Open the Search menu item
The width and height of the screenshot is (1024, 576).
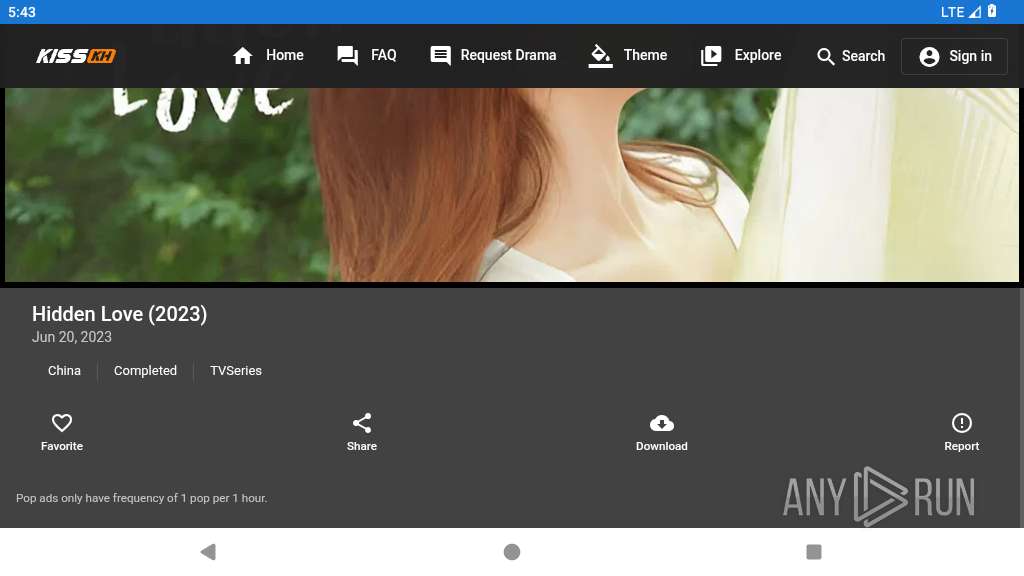pyautogui.click(x=851, y=56)
